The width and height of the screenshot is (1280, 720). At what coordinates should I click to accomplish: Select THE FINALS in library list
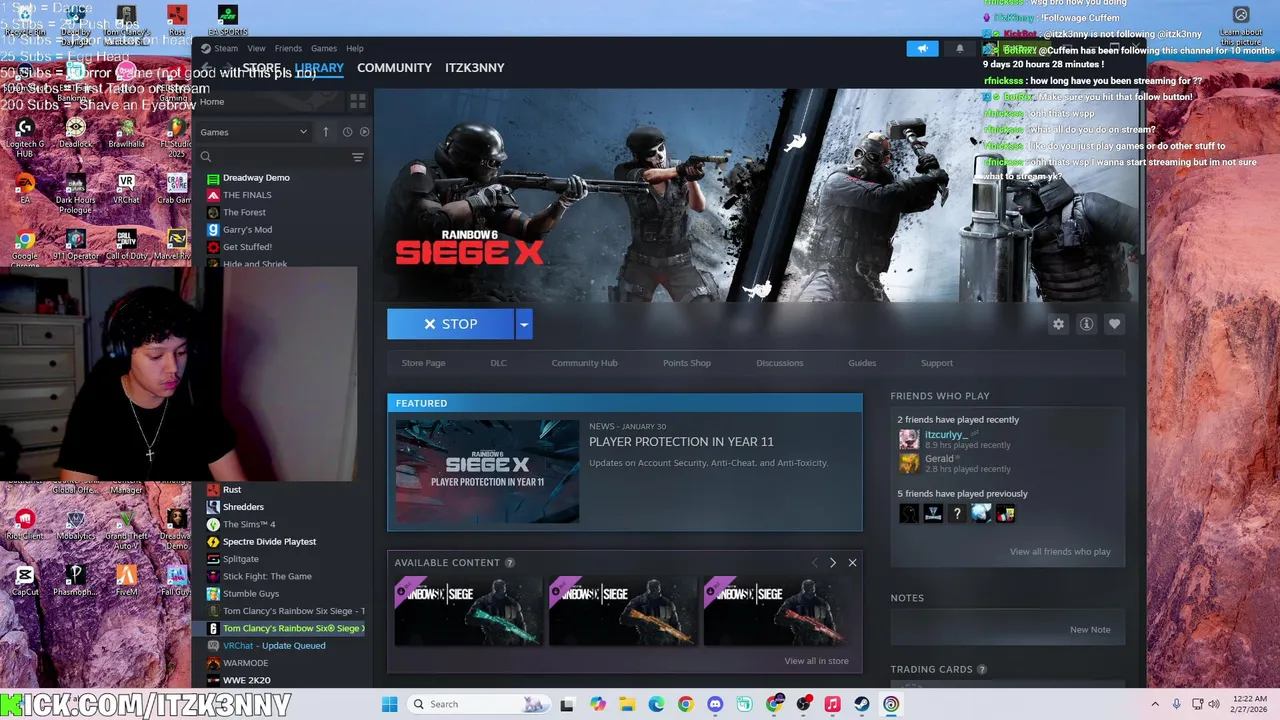247,195
